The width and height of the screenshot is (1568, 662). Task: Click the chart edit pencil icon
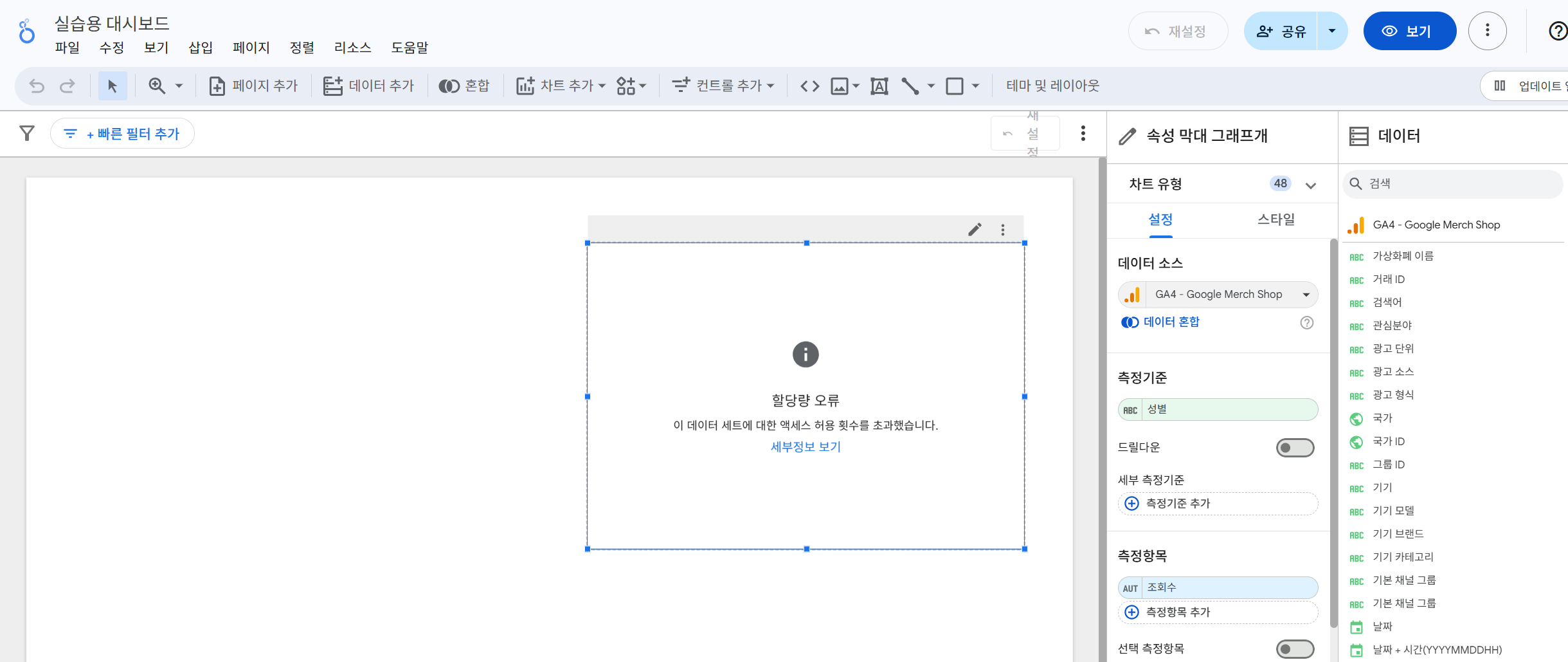pyautogui.click(x=975, y=230)
